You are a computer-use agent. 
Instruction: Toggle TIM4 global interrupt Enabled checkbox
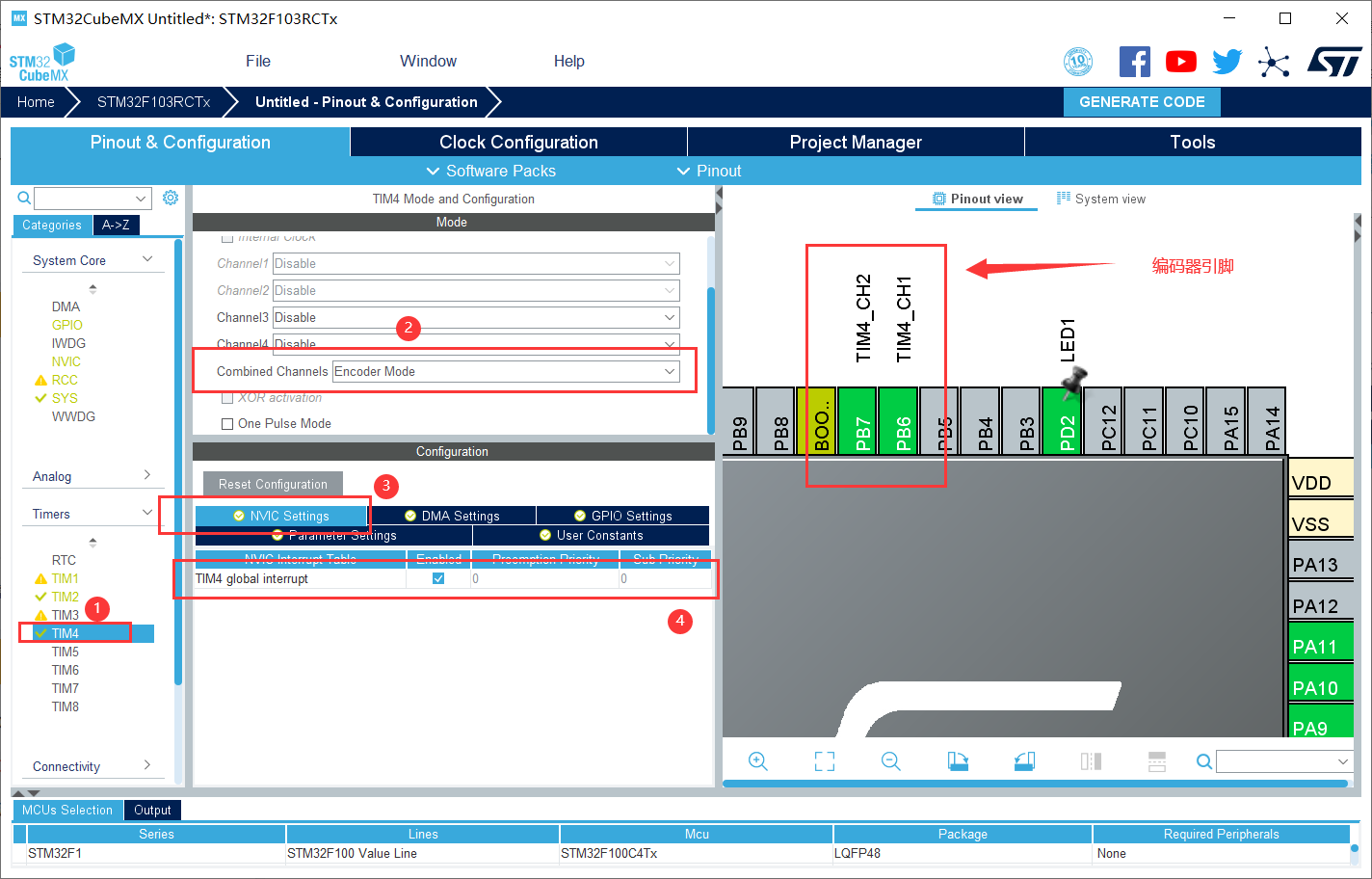coord(438,578)
